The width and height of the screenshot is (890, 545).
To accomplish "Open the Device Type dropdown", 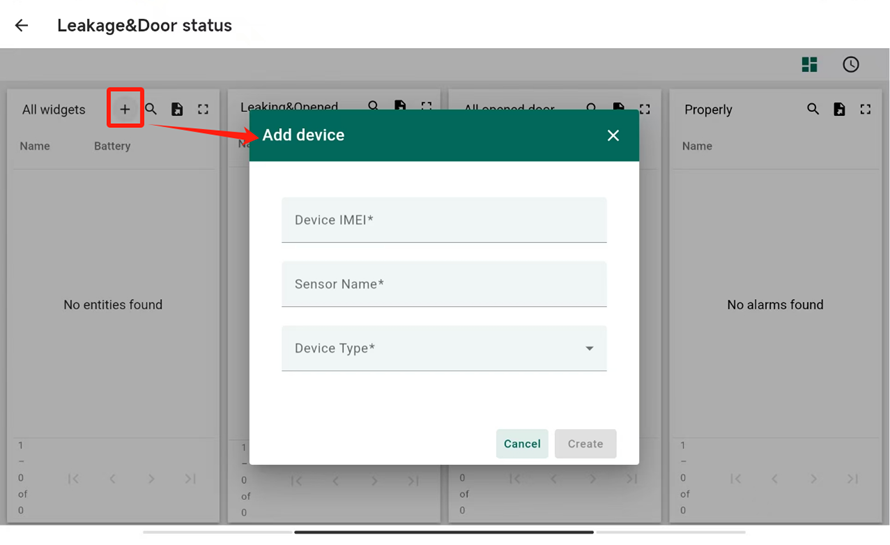I will (x=444, y=348).
